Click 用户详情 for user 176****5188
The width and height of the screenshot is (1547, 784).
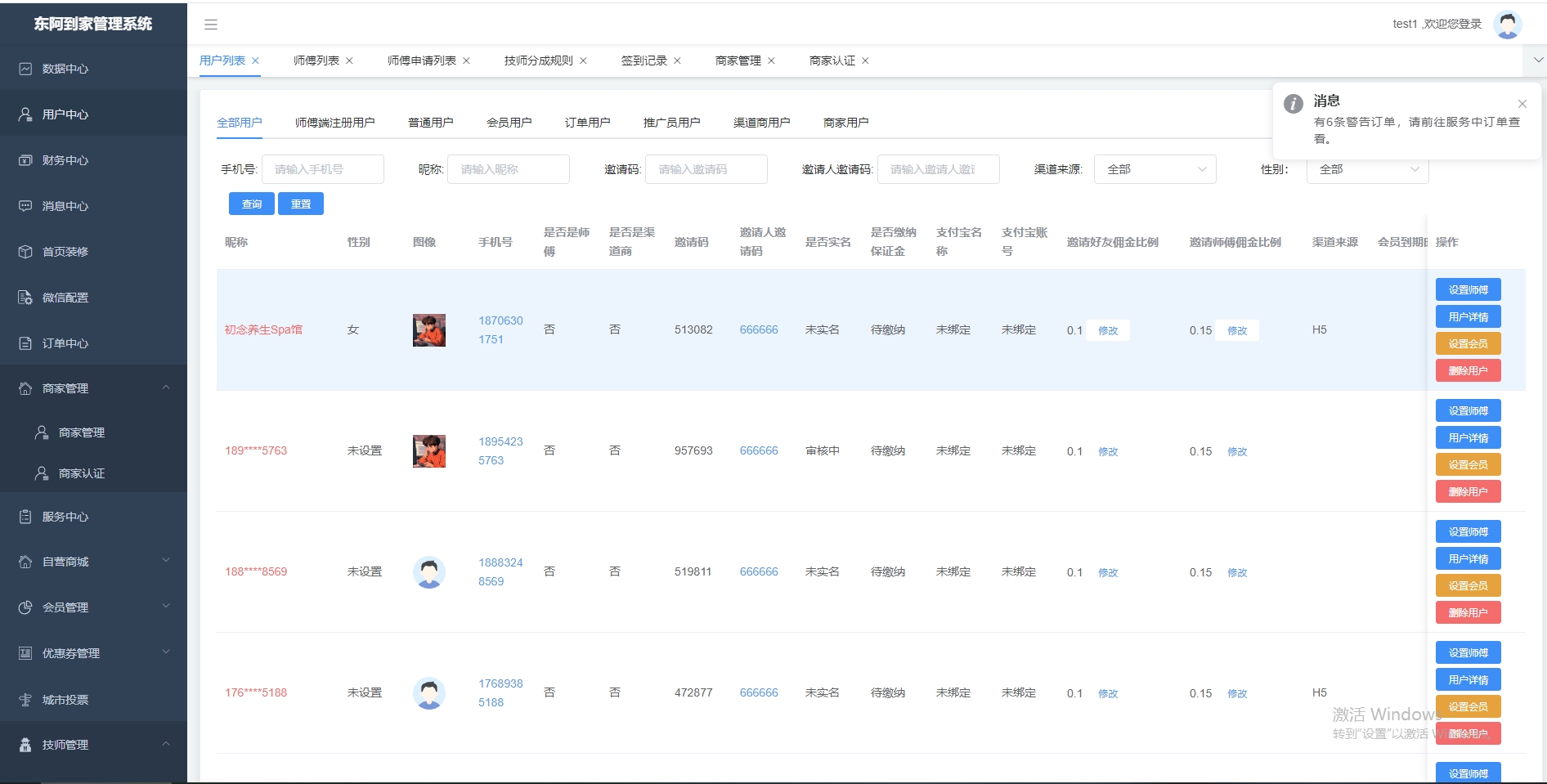coord(1469,679)
